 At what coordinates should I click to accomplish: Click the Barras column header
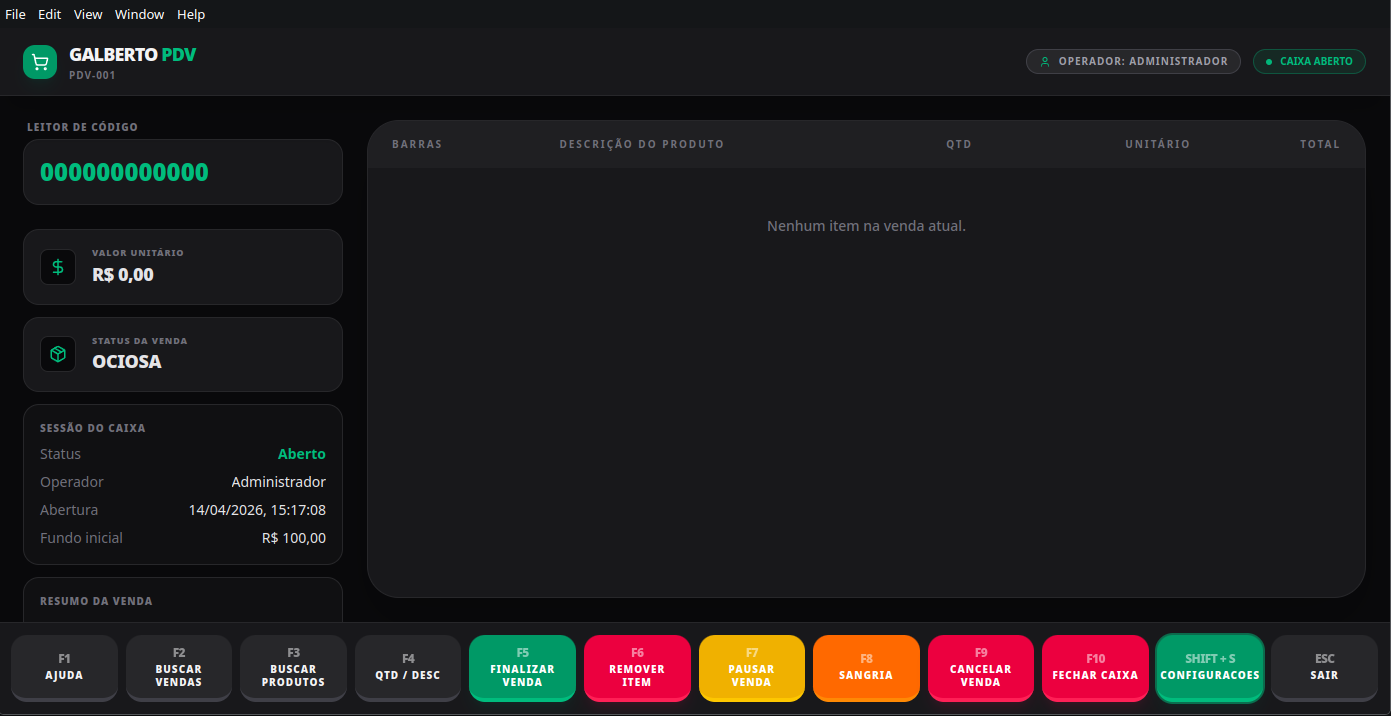tap(417, 144)
